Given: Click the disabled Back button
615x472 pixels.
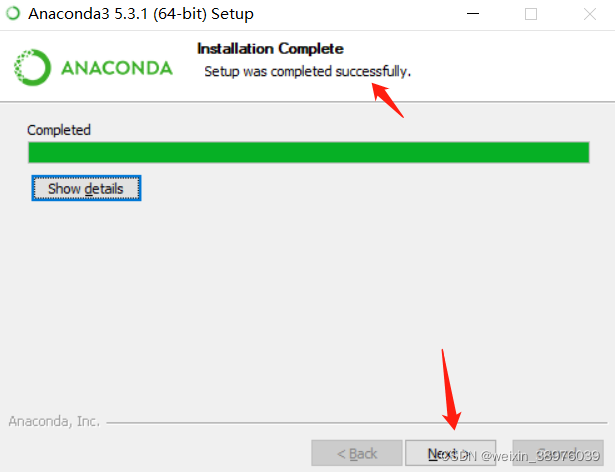Looking at the screenshot, I should coord(357,453).
